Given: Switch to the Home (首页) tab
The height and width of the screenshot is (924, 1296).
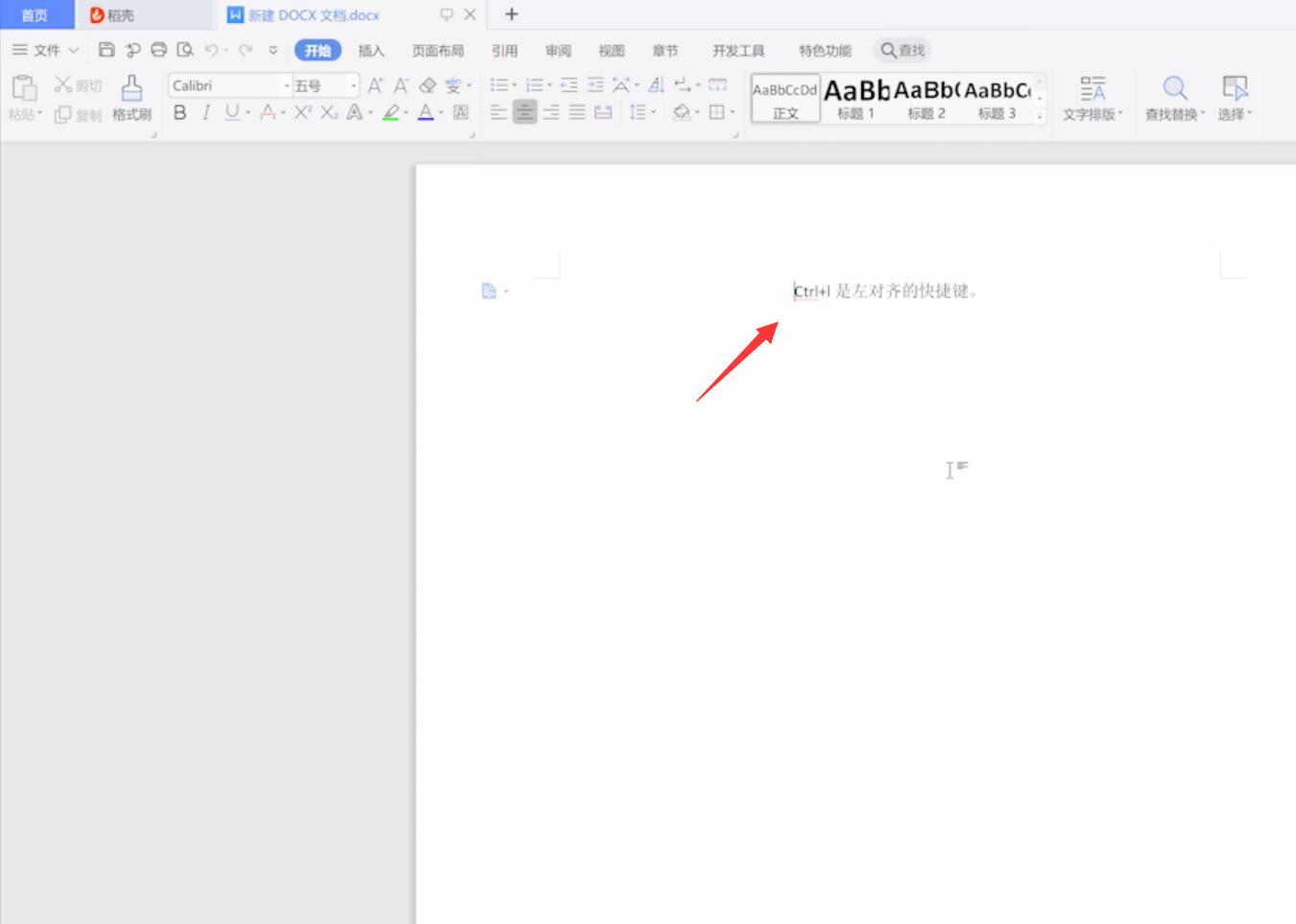Looking at the screenshot, I should [36, 14].
